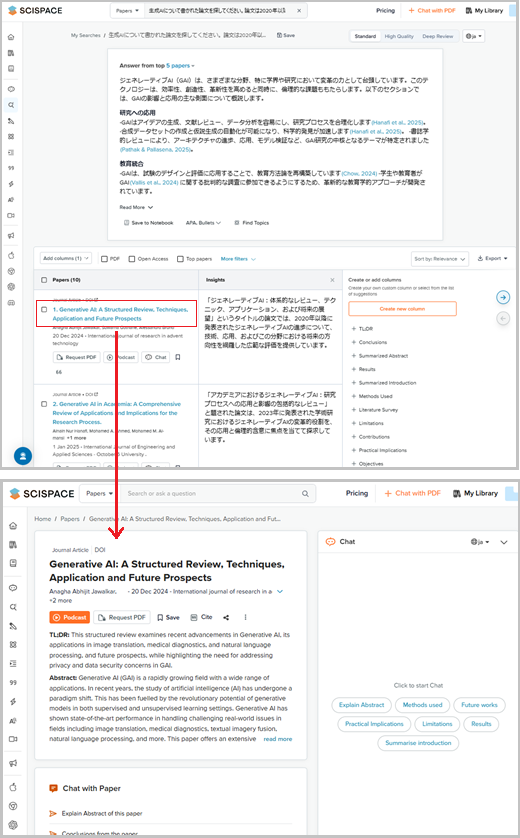Open the Sort by Relevance dropdown
The width and height of the screenshot is (520, 838).
440,259
